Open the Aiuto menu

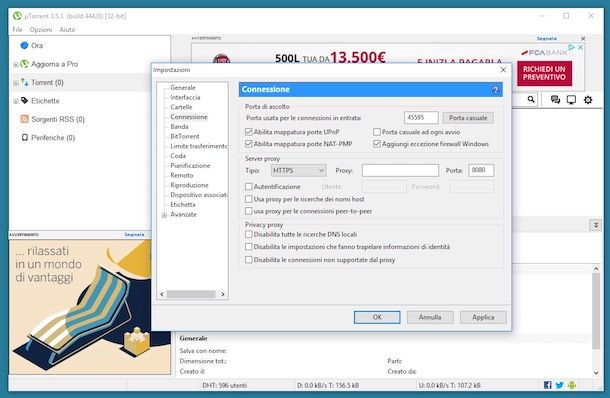[x=67, y=30]
